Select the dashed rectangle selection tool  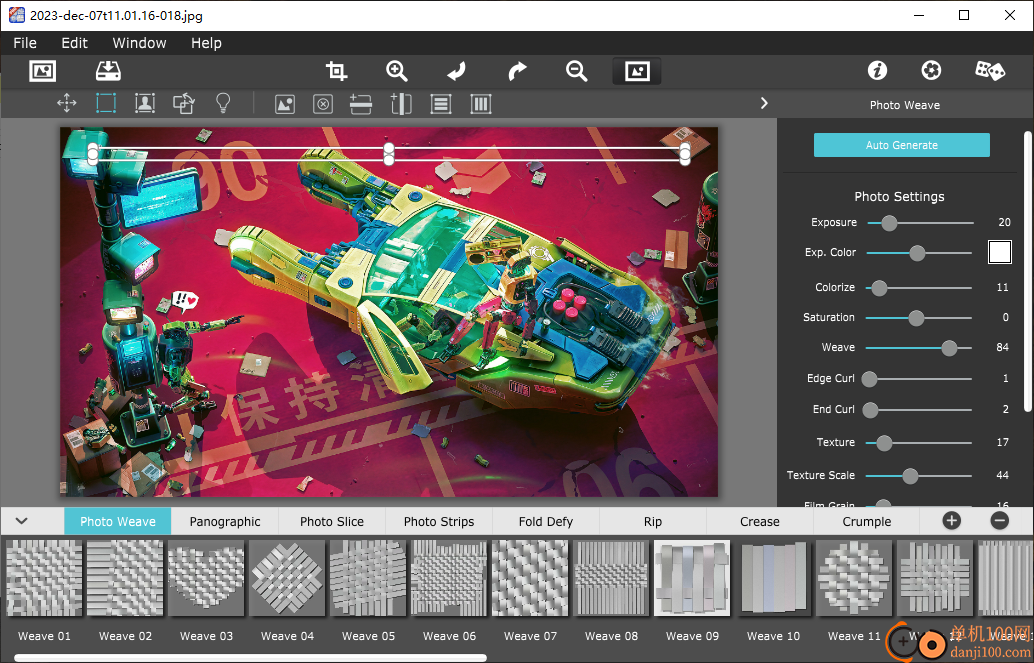tap(106, 104)
